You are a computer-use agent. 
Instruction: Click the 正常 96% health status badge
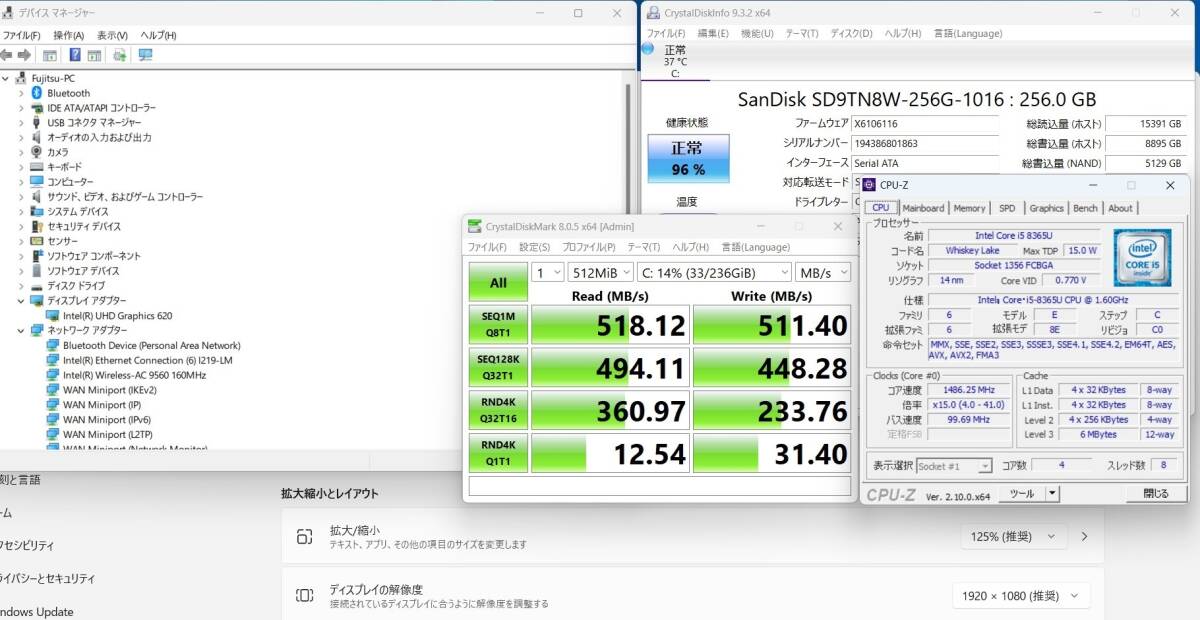688,156
